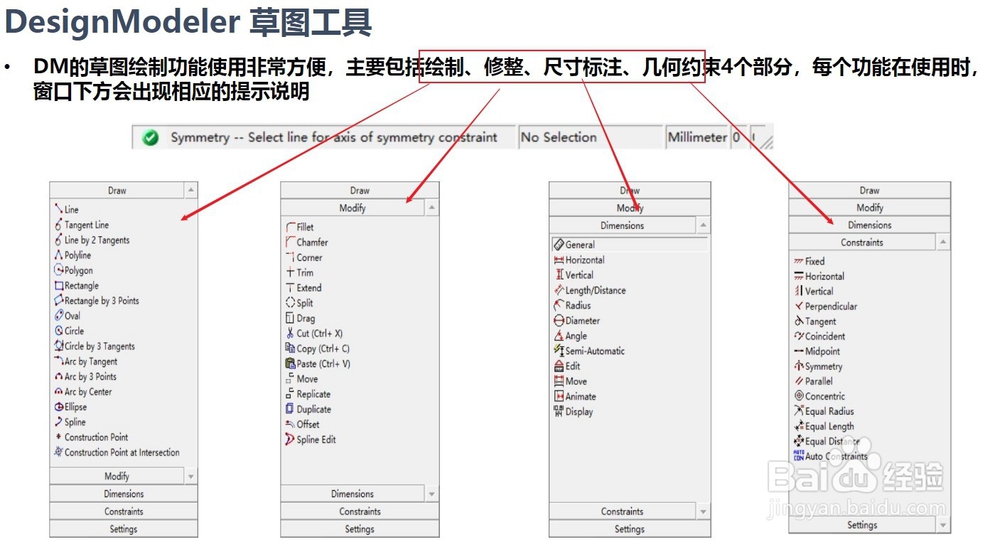Select the Paste (Ctrl+V) icon
The image size is (1000, 542).
point(290,363)
